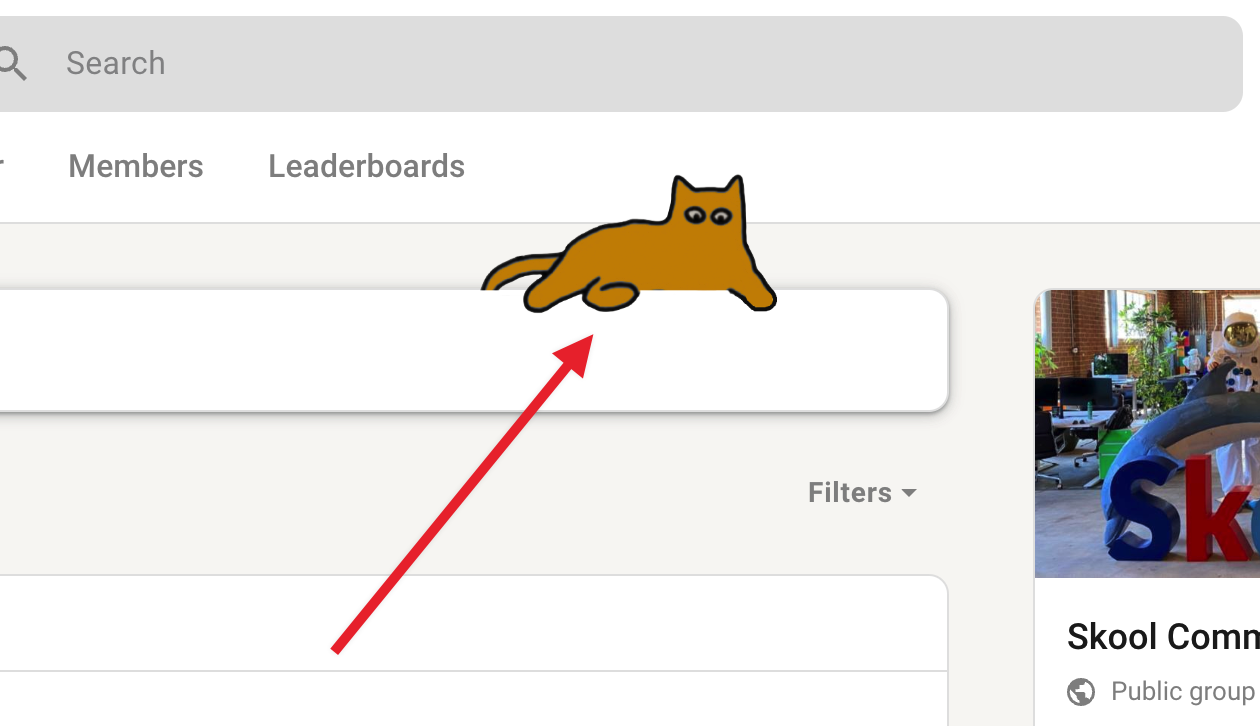This screenshot has height=726, width=1260.
Task: Open the Filters dropdown
Action: (849, 492)
